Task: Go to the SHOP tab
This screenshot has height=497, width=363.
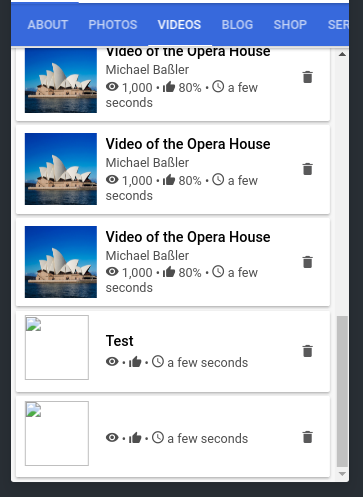Action: tap(290, 25)
